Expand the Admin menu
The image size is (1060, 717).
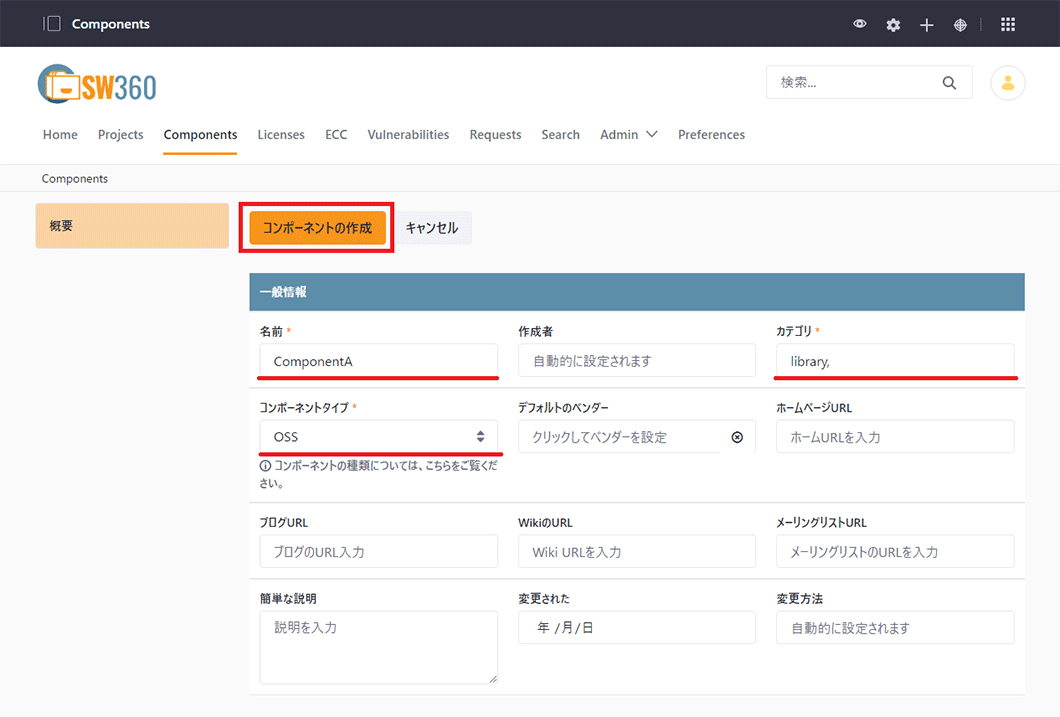click(628, 135)
